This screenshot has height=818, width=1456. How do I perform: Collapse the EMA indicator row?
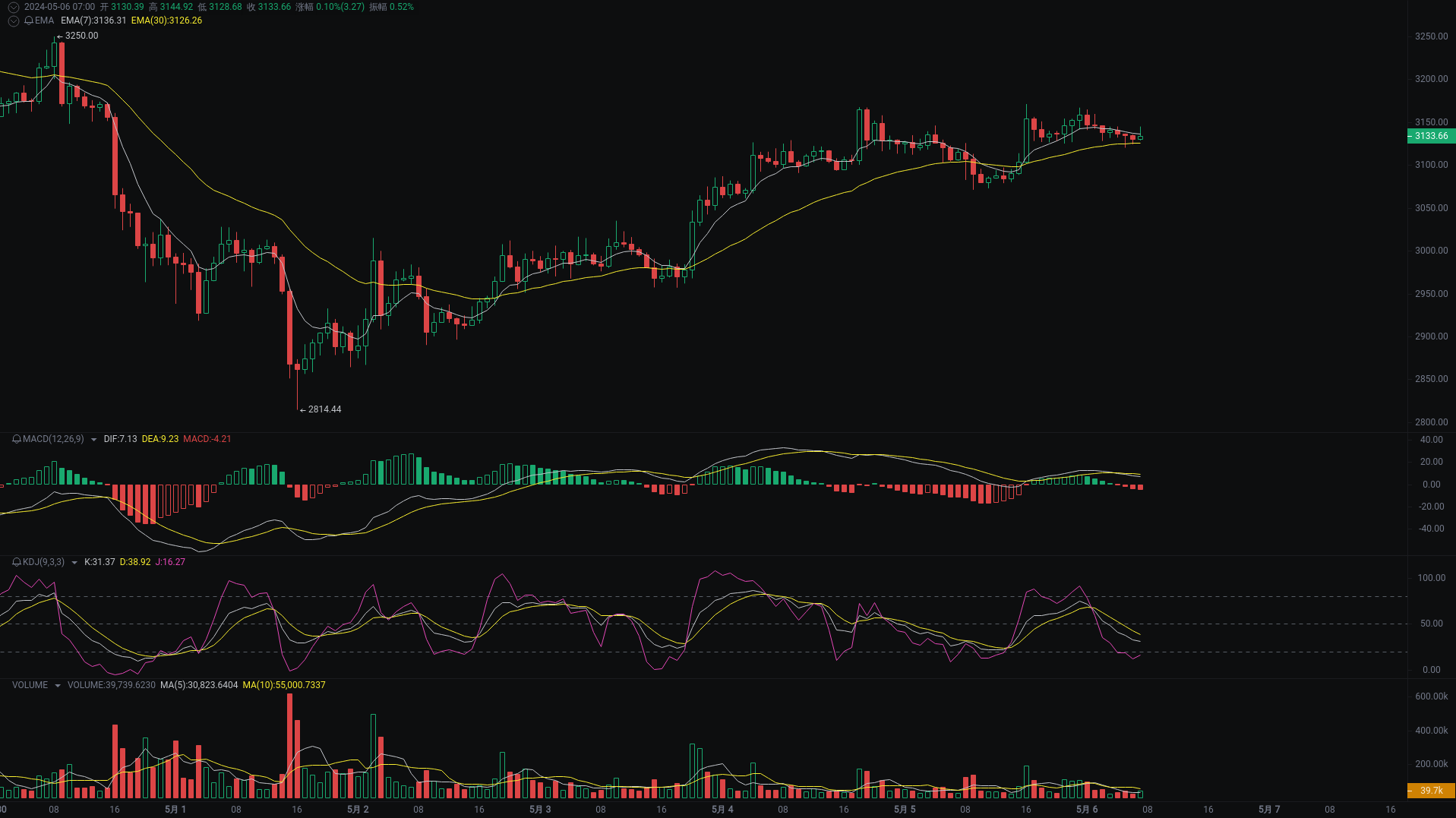pos(13,21)
